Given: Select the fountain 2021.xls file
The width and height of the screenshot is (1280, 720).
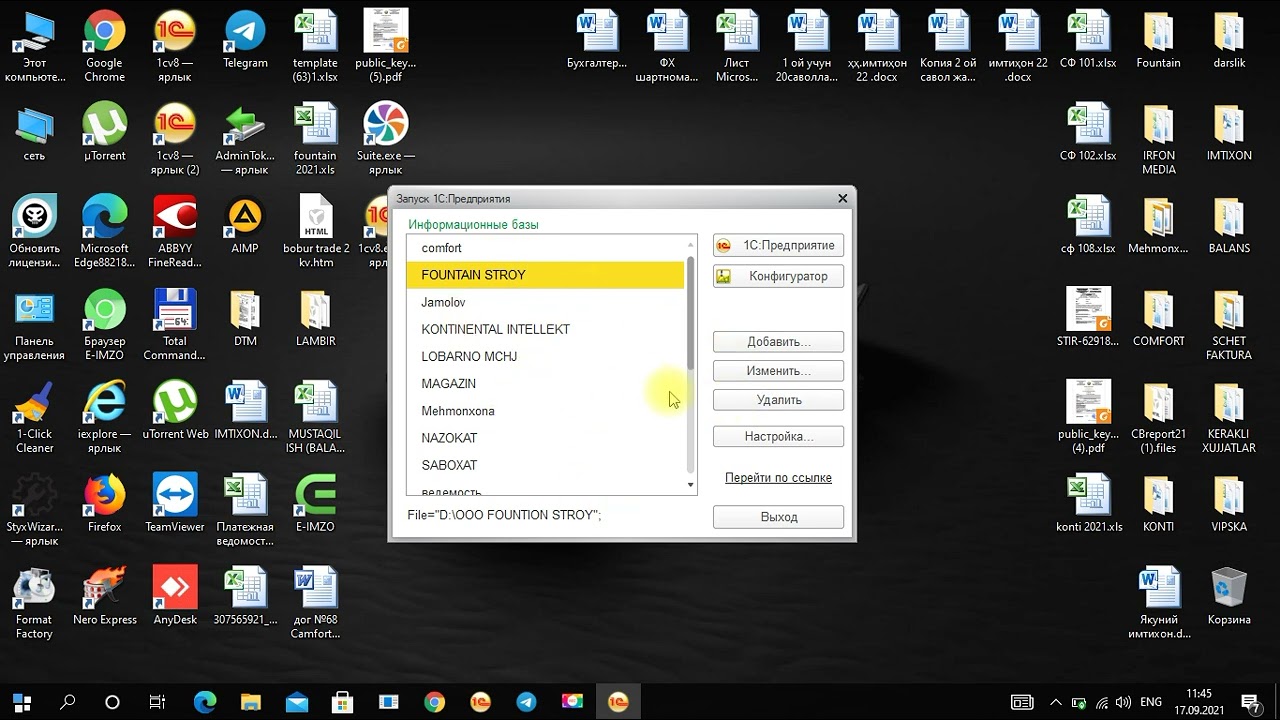Looking at the screenshot, I should coord(316,140).
